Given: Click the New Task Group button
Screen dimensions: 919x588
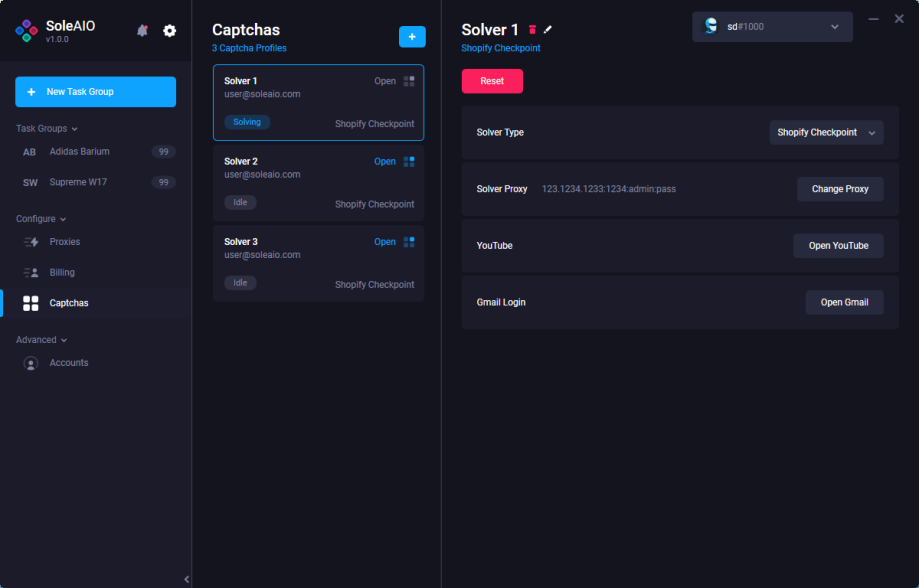Looking at the screenshot, I should (96, 91).
